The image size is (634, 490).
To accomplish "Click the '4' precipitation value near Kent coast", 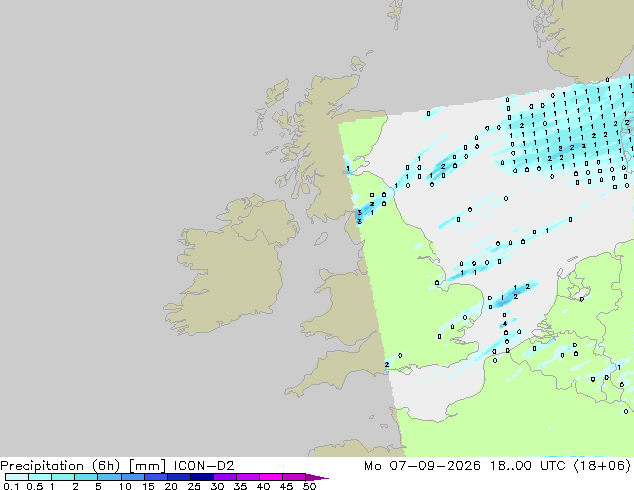I will pos(505,324).
